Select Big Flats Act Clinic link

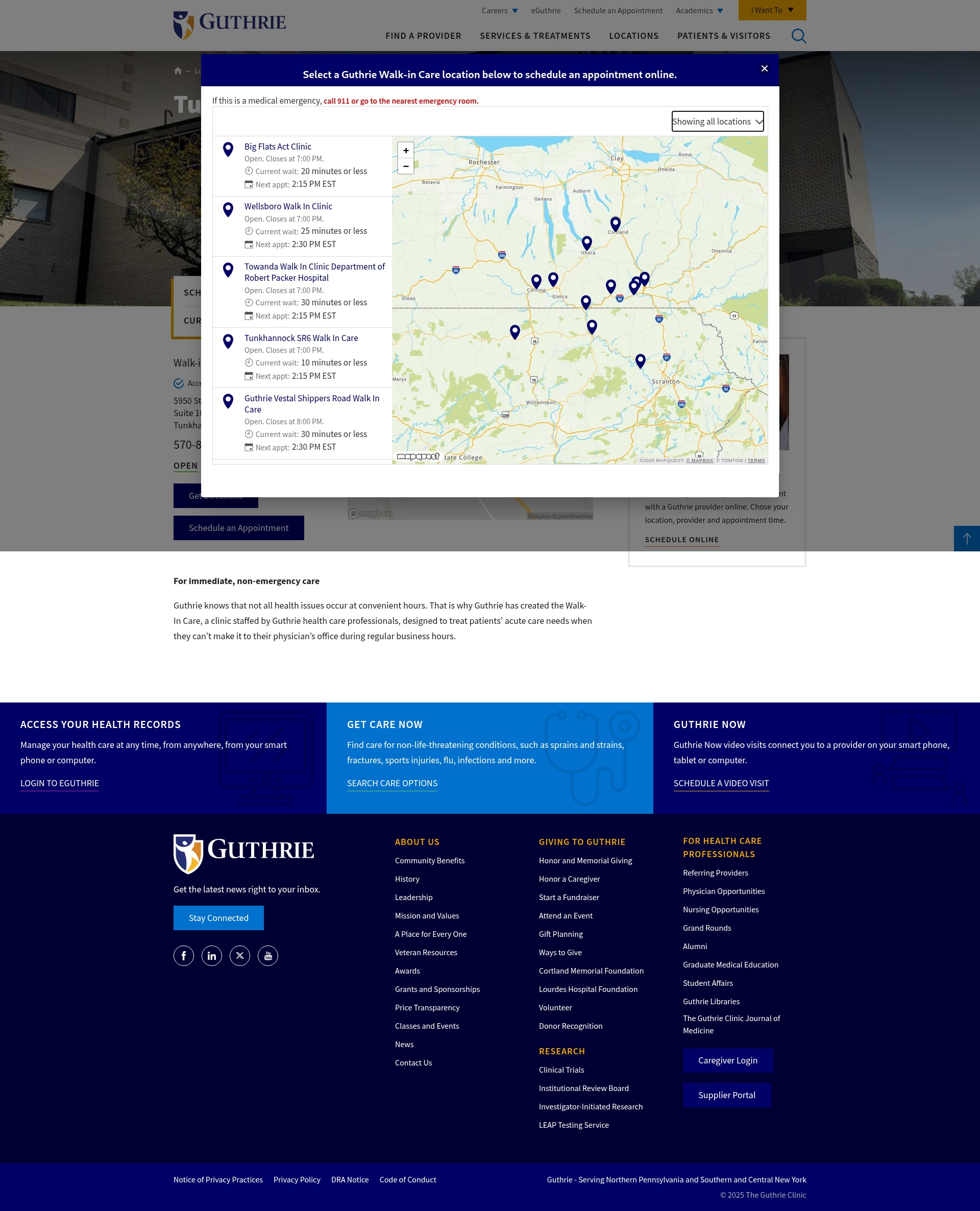[x=278, y=146]
